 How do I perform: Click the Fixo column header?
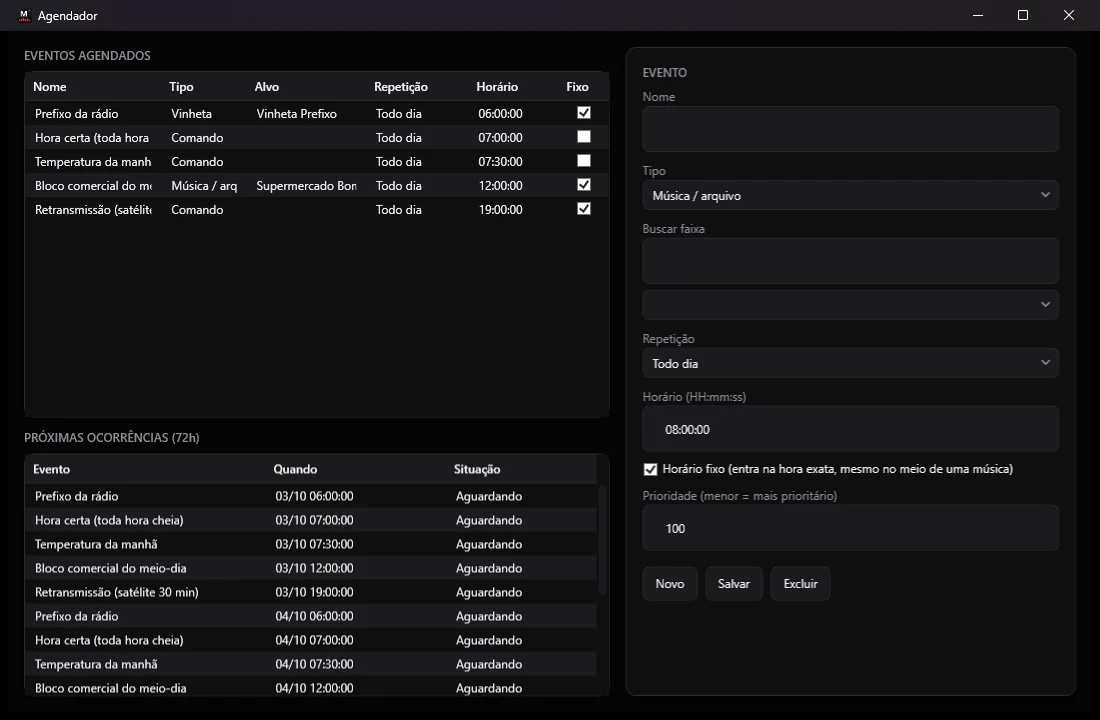[577, 86]
